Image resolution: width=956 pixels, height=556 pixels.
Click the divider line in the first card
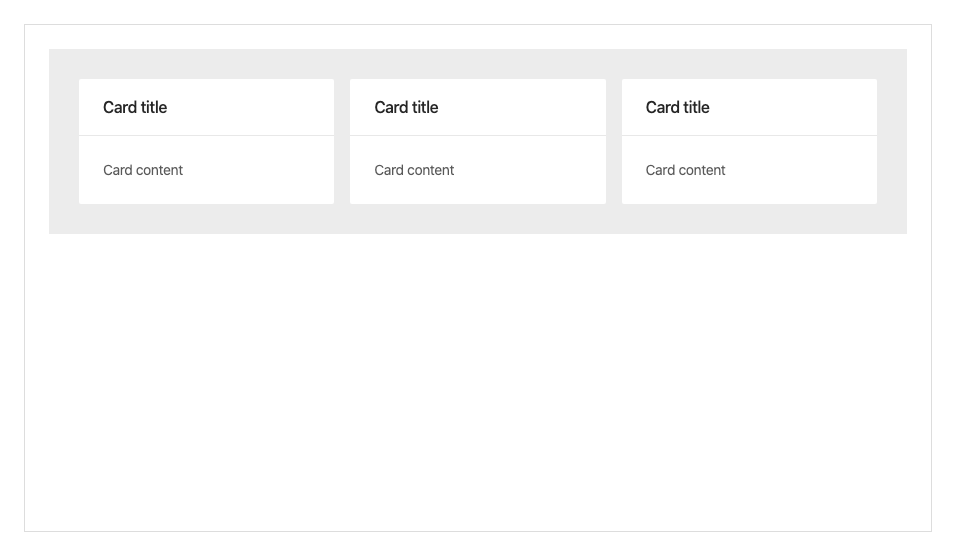(206, 135)
